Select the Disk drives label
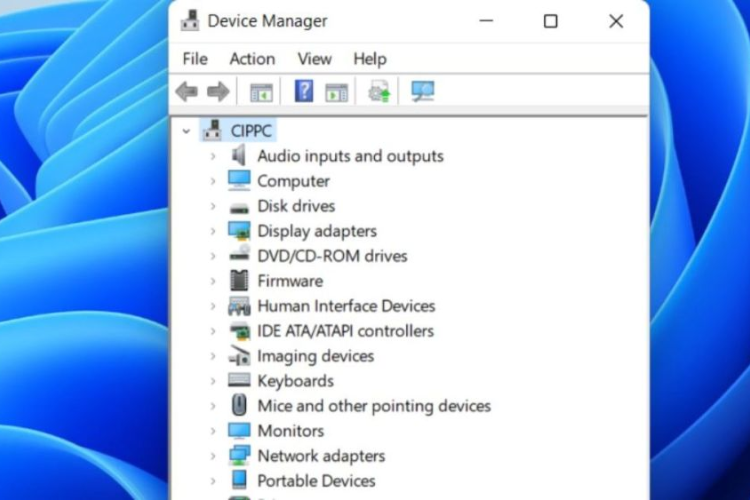Image resolution: width=750 pixels, height=500 pixels. click(x=296, y=206)
